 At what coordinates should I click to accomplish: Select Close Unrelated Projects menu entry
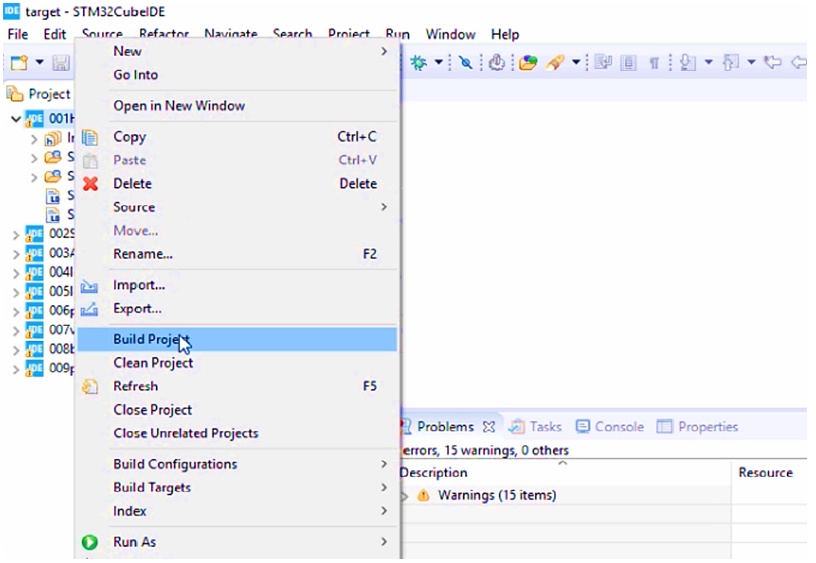237,433
